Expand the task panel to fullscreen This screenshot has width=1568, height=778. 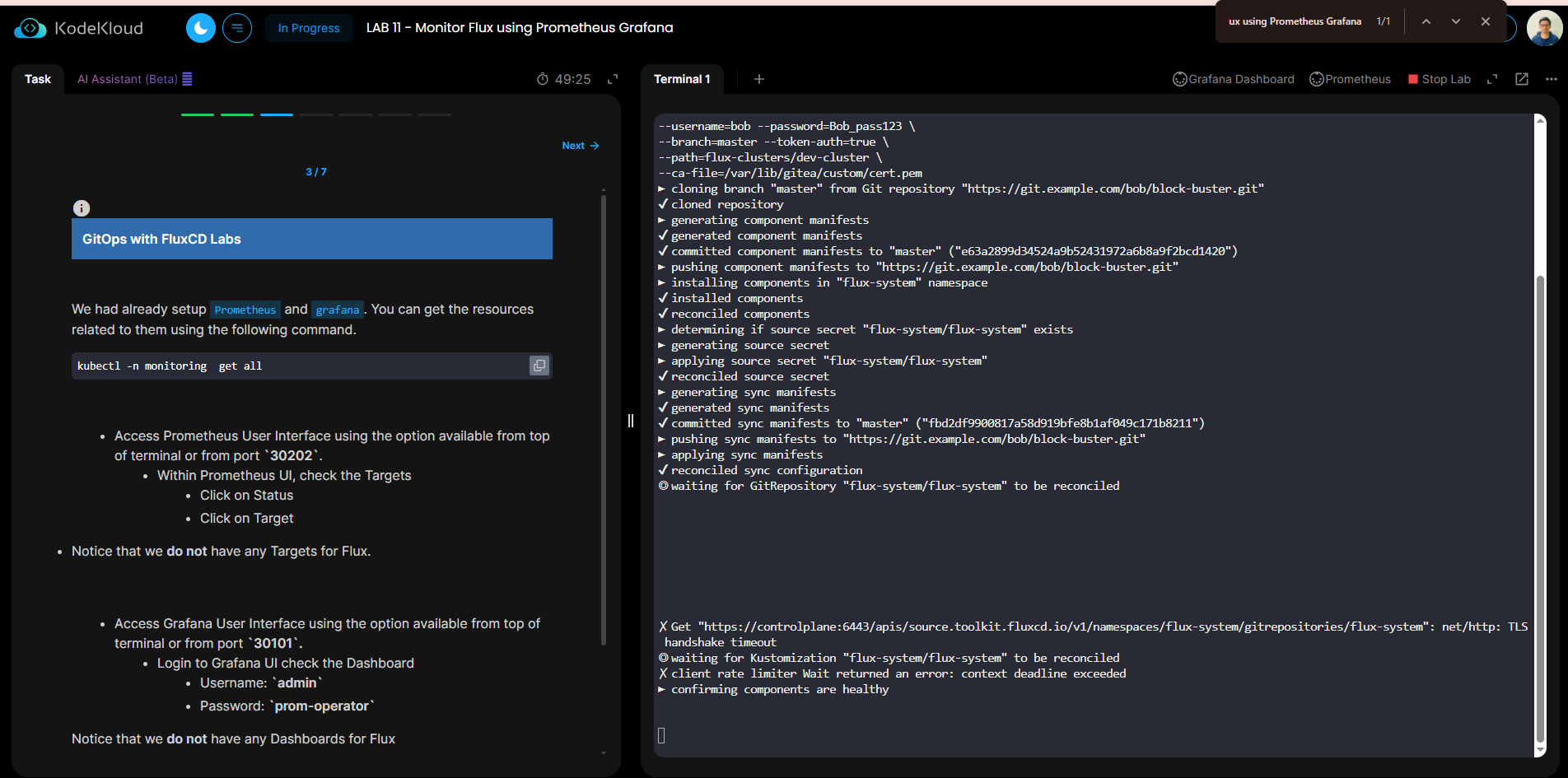pyautogui.click(x=613, y=79)
